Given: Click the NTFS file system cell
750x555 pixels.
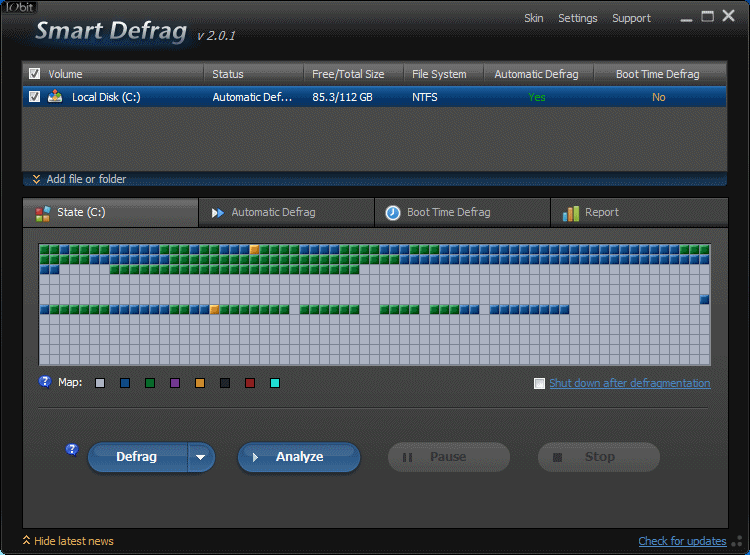Looking at the screenshot, I should pos(425,97).
